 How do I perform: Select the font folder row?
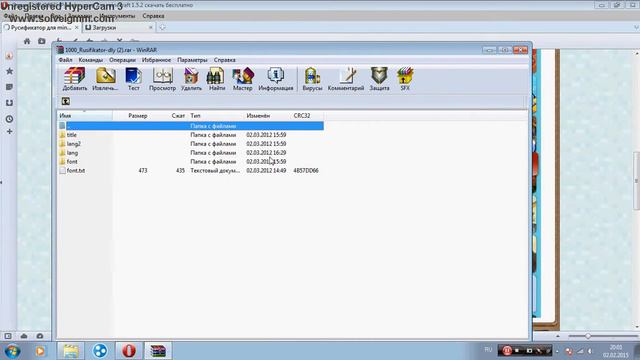191,162
